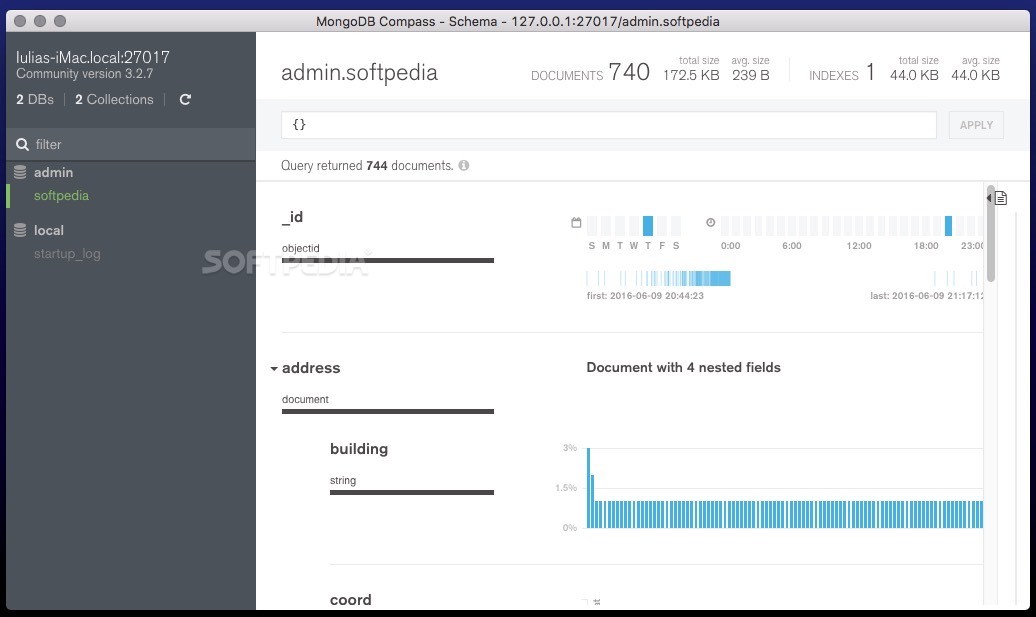This screenshot has height=617, width=1036.
Task: Click the string type label under building
Action: tap(343, 480)
